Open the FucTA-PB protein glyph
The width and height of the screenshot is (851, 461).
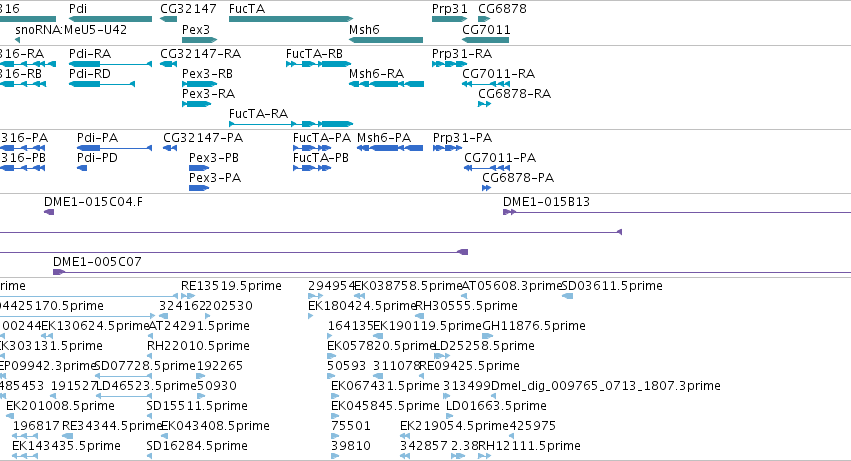coord(312,168)
